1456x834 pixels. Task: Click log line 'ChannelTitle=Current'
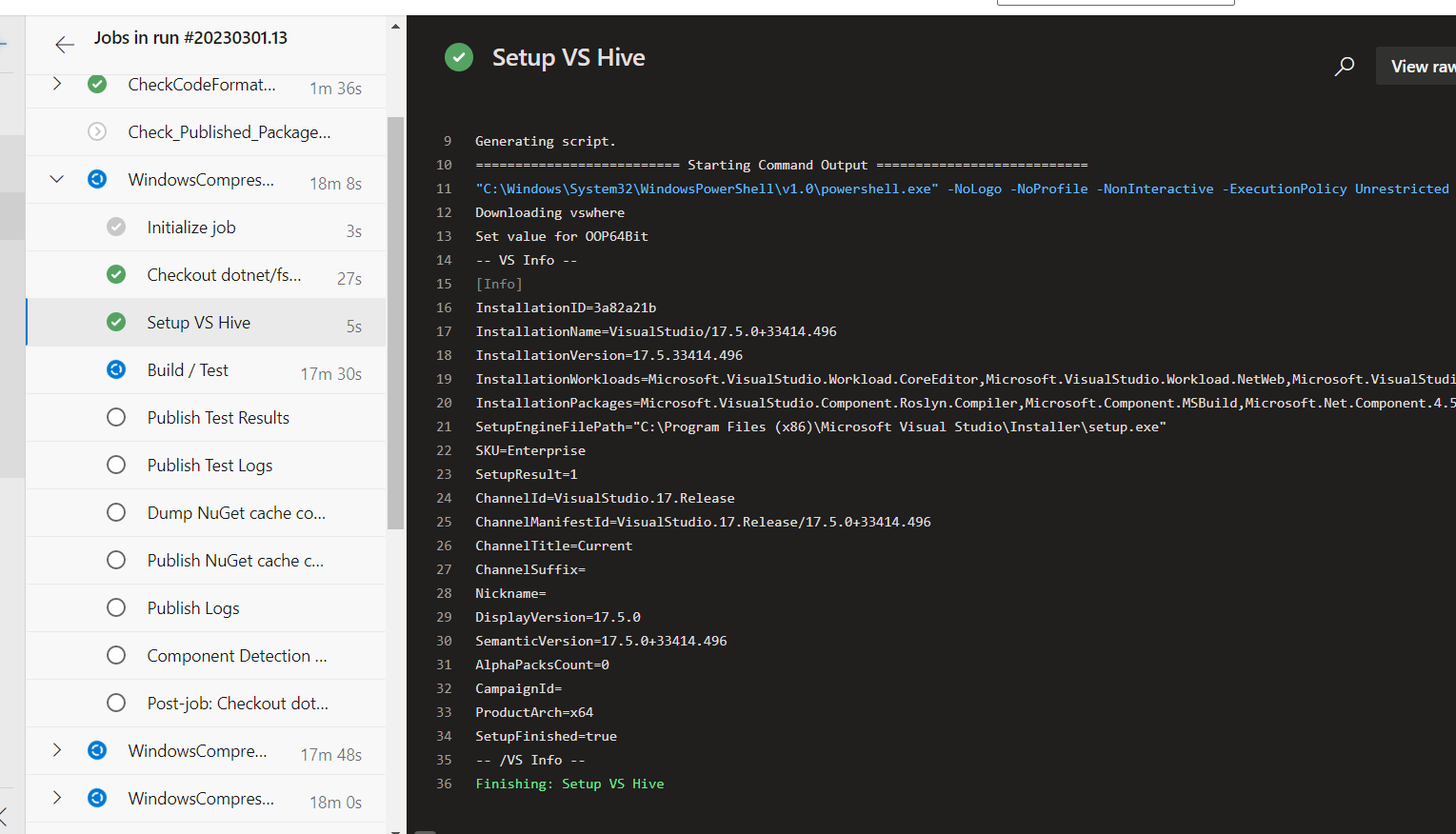pyautogui.click(x=554, y=546)
